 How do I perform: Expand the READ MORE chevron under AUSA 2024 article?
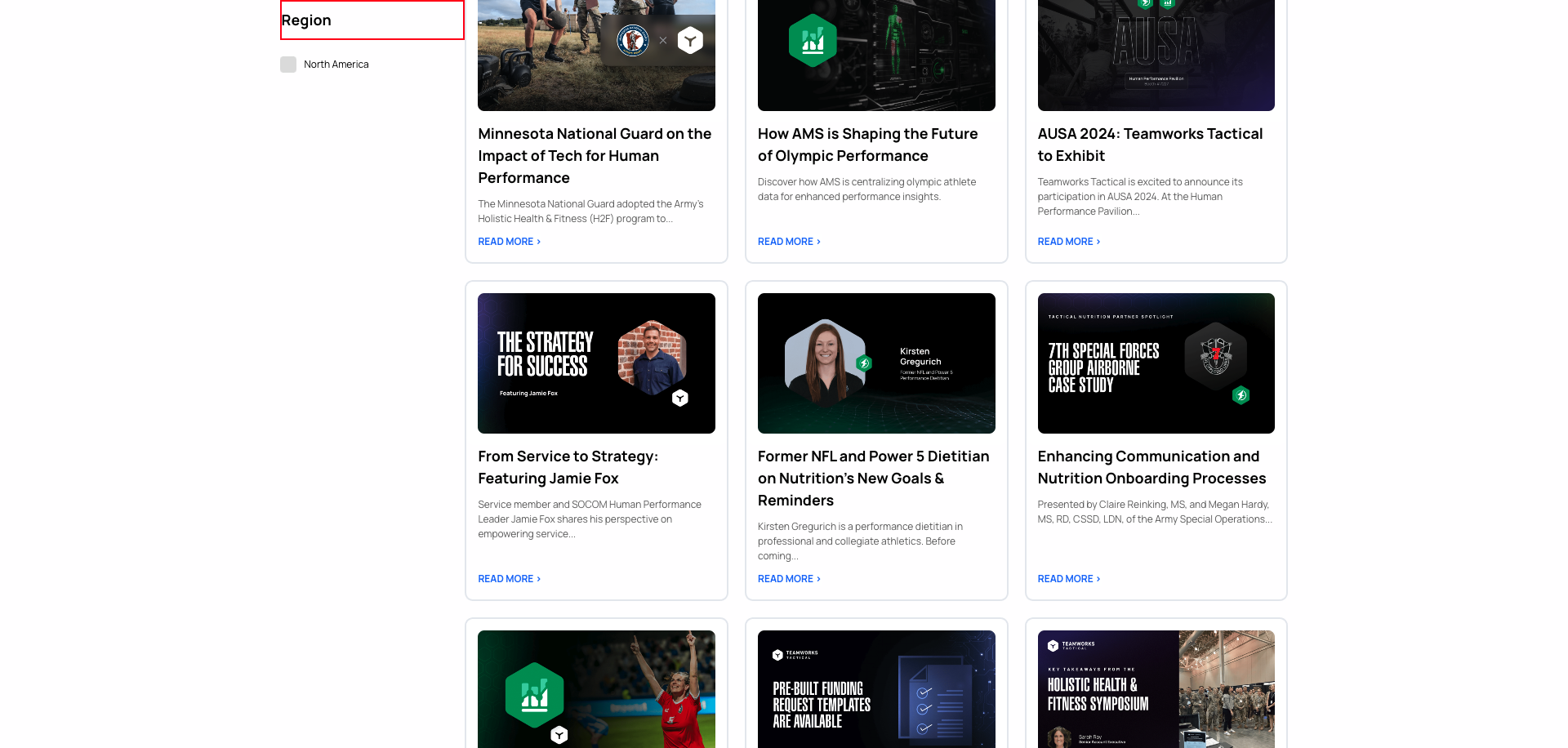[x=1097, y=242]
